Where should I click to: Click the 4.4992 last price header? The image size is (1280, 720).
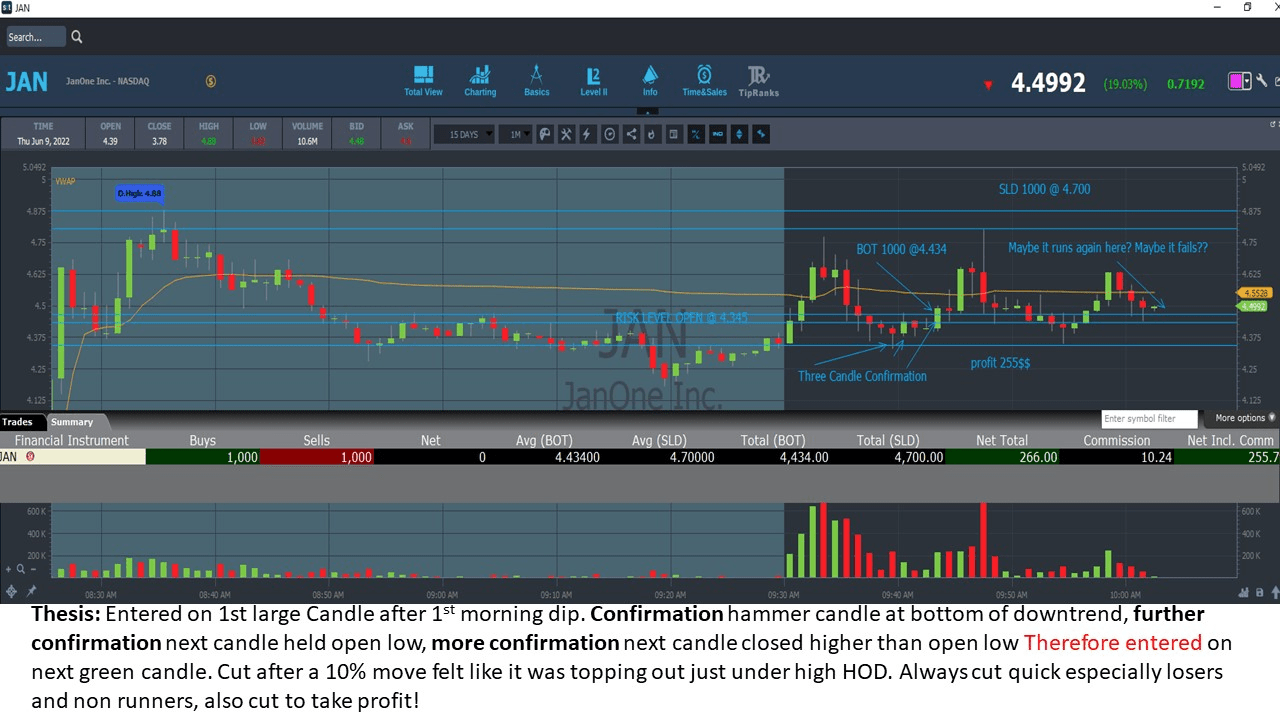tap(1048, 83)
